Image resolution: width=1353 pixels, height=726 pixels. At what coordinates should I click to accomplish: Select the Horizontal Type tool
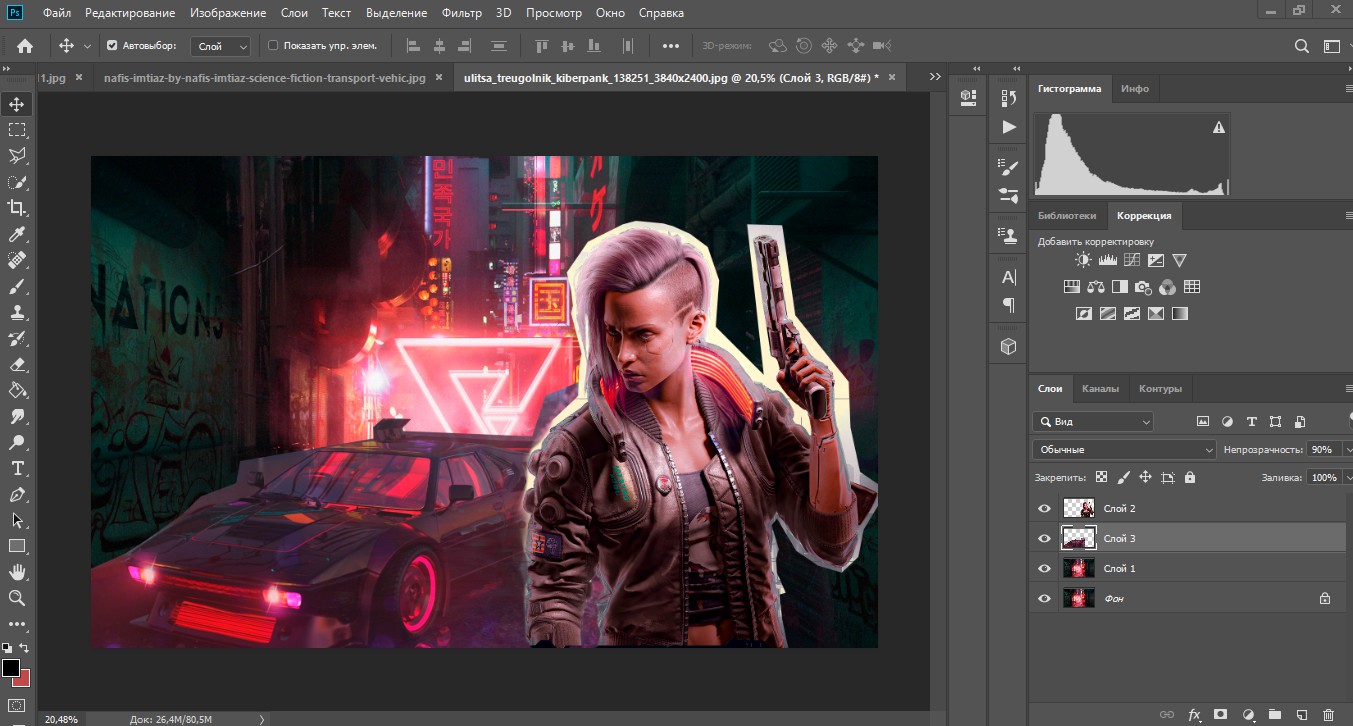click(x=17, y=468)
